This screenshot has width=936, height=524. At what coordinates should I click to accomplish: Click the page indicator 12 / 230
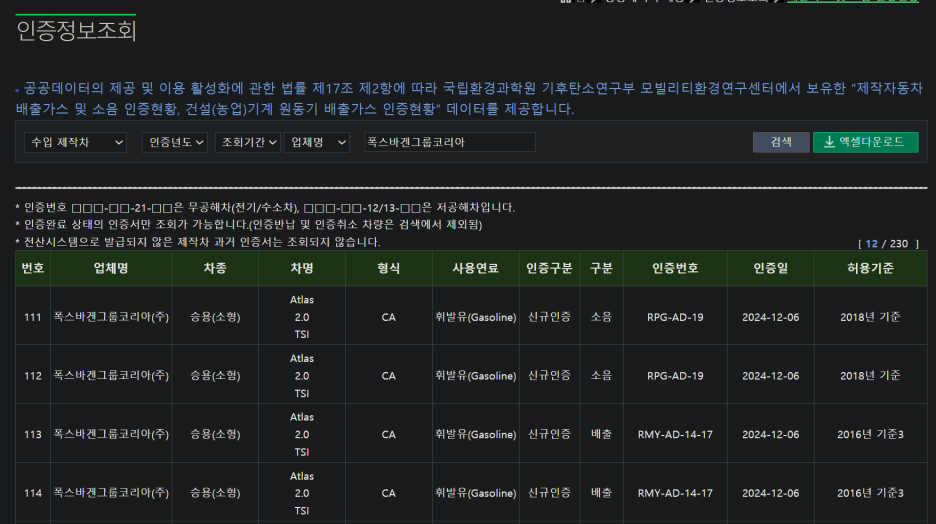888,243
